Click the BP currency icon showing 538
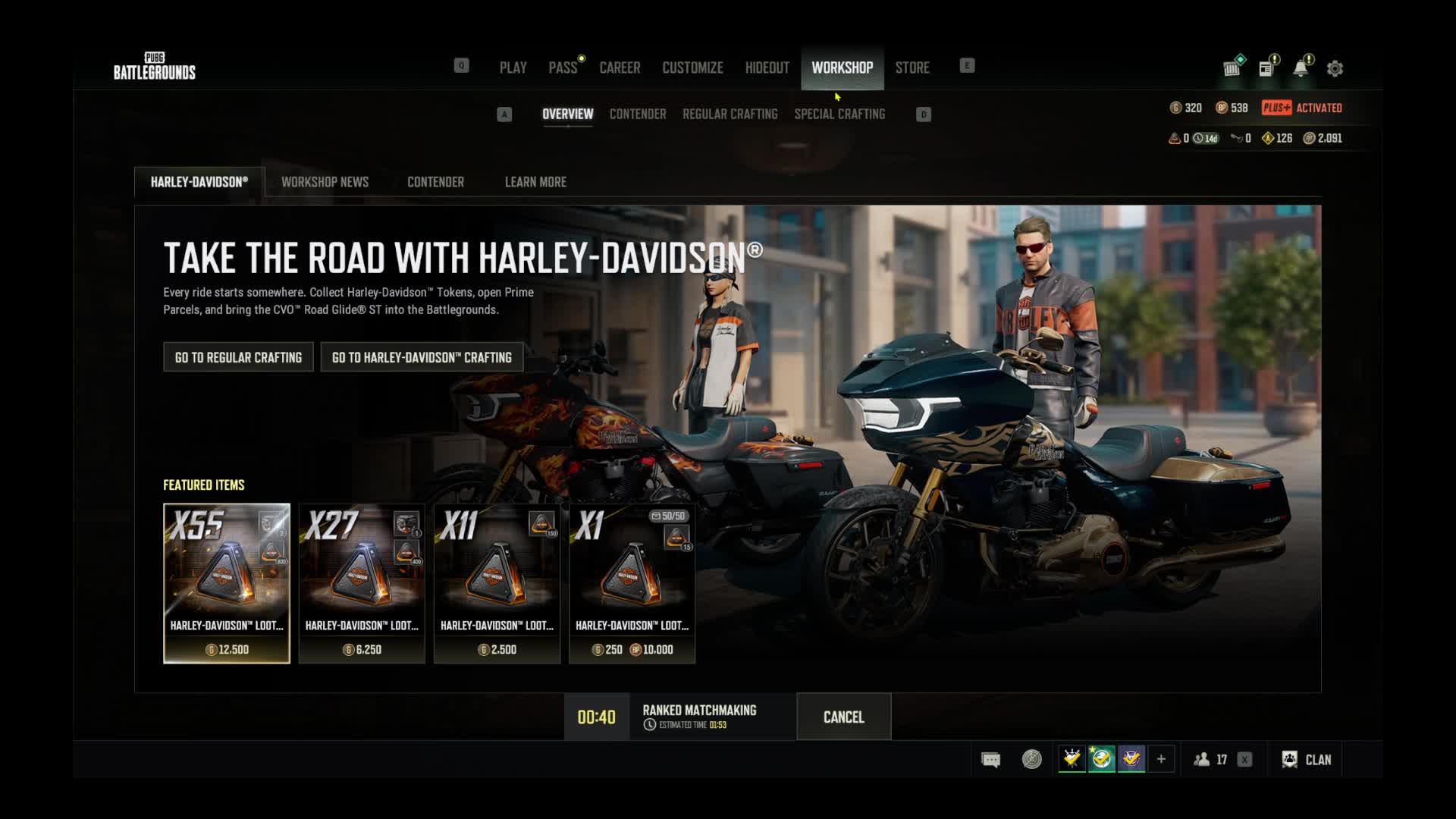Viewport: 1456px width, 819px height. click(x=1221, y=108)
